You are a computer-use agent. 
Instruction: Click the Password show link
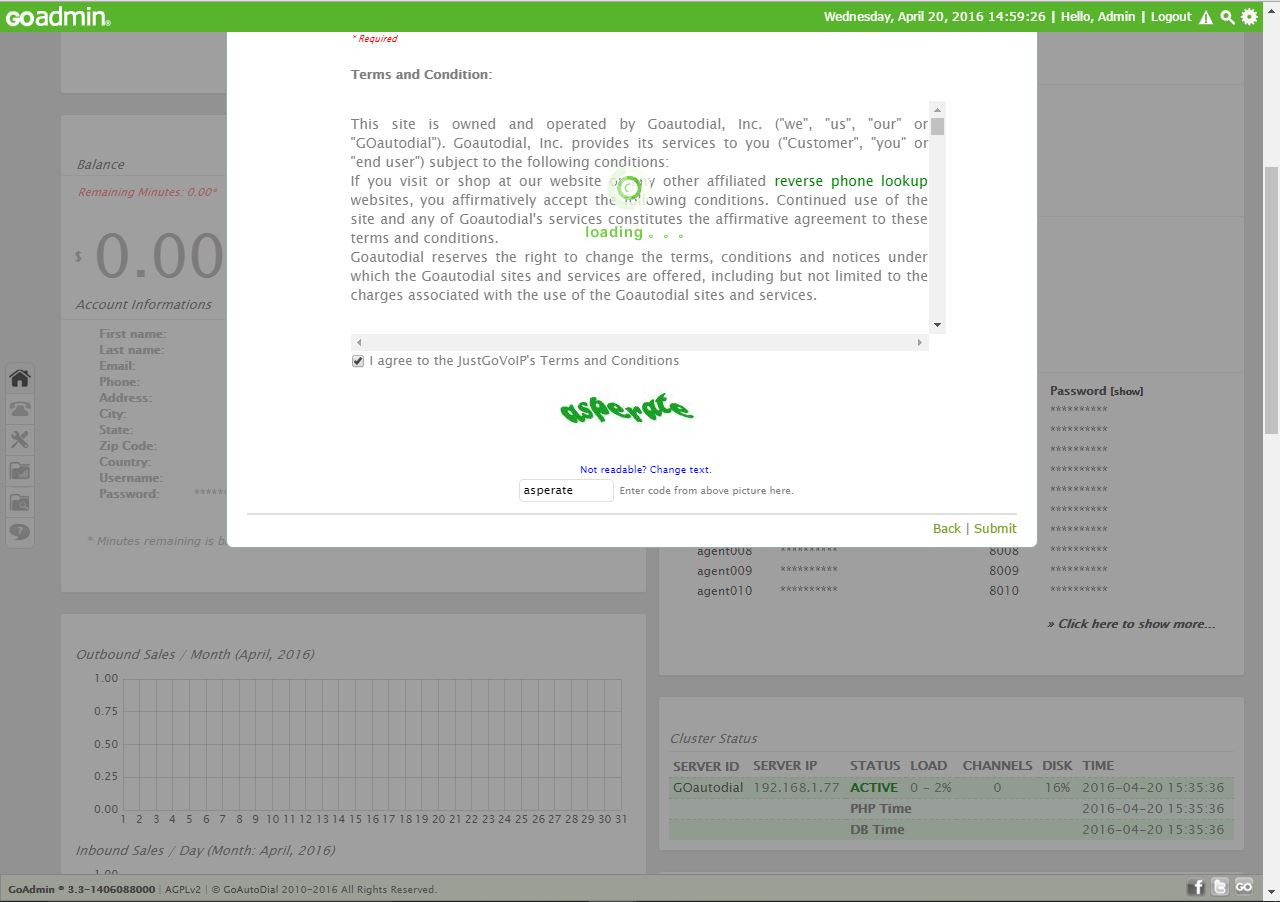(1126, 392)
